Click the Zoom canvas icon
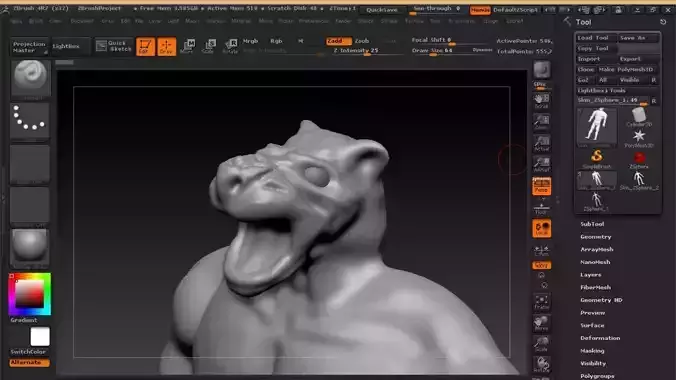676x380 pixels. point(541,122)
